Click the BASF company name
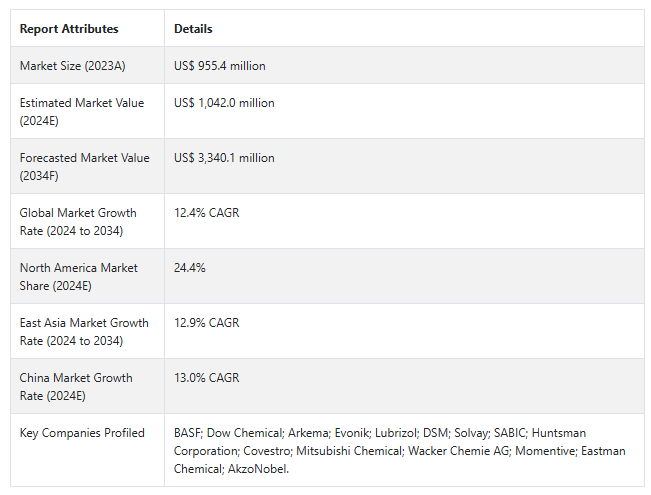Screen dimensions: 651x495 tap(189, 433)
